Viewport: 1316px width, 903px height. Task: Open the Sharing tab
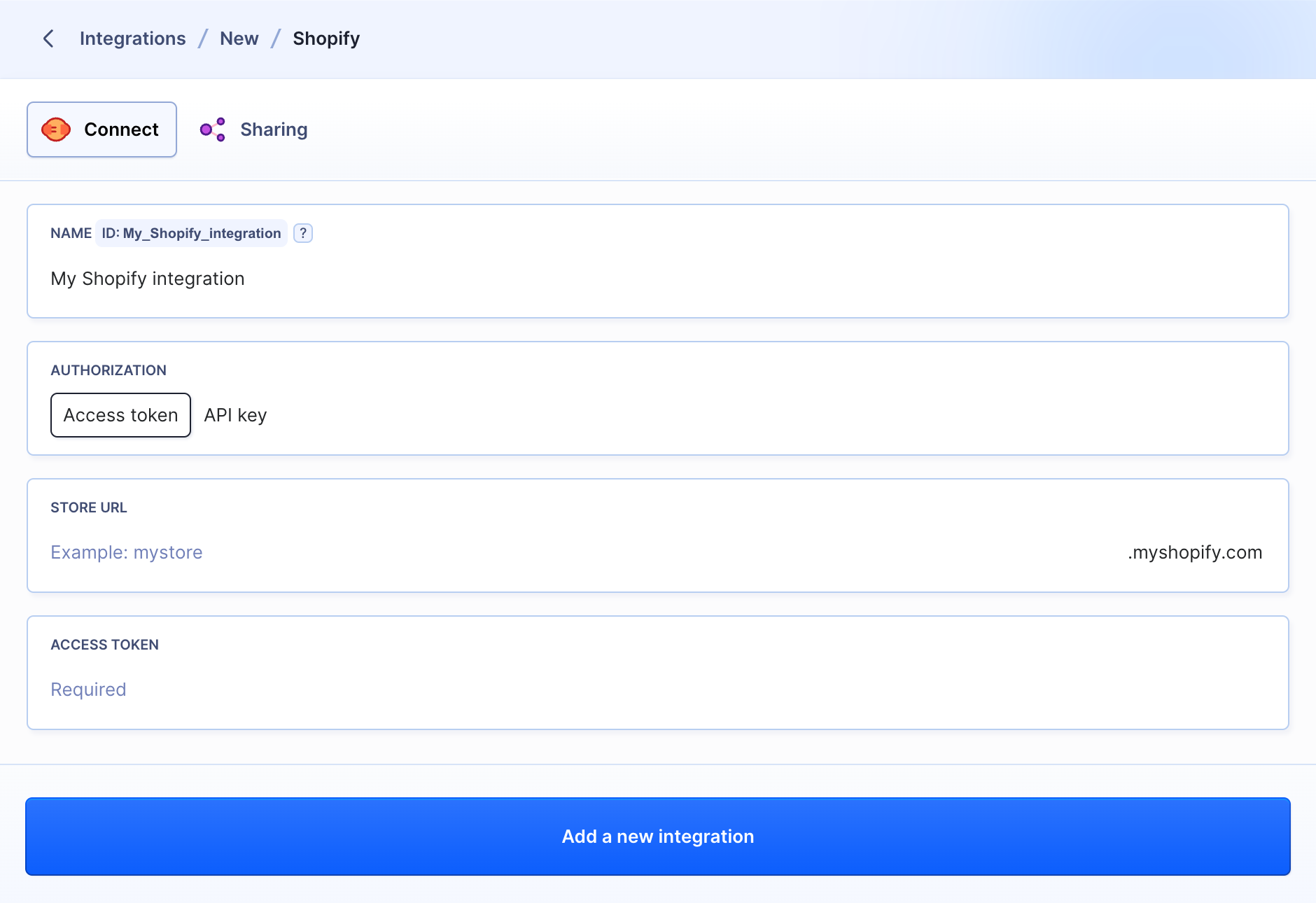point(253,129)
